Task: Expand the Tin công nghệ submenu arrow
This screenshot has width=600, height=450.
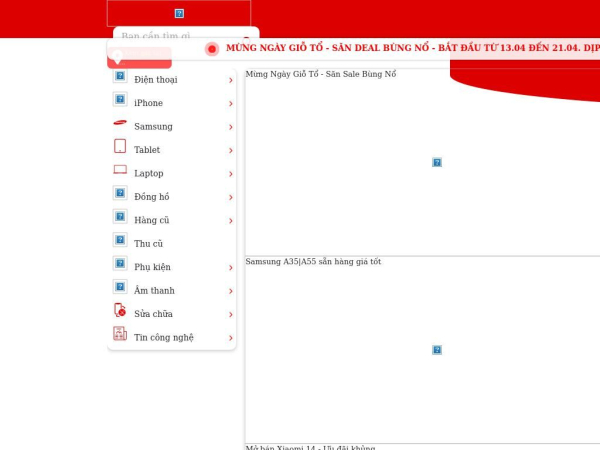Action: 231,338
